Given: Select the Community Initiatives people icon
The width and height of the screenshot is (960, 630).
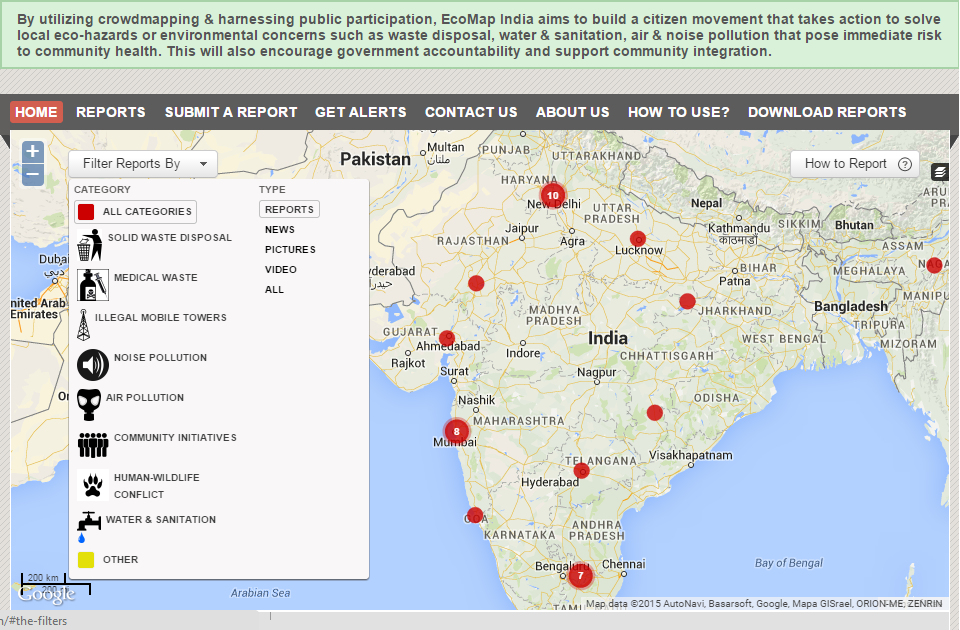Looking at the screenshot, I should 92,444.
